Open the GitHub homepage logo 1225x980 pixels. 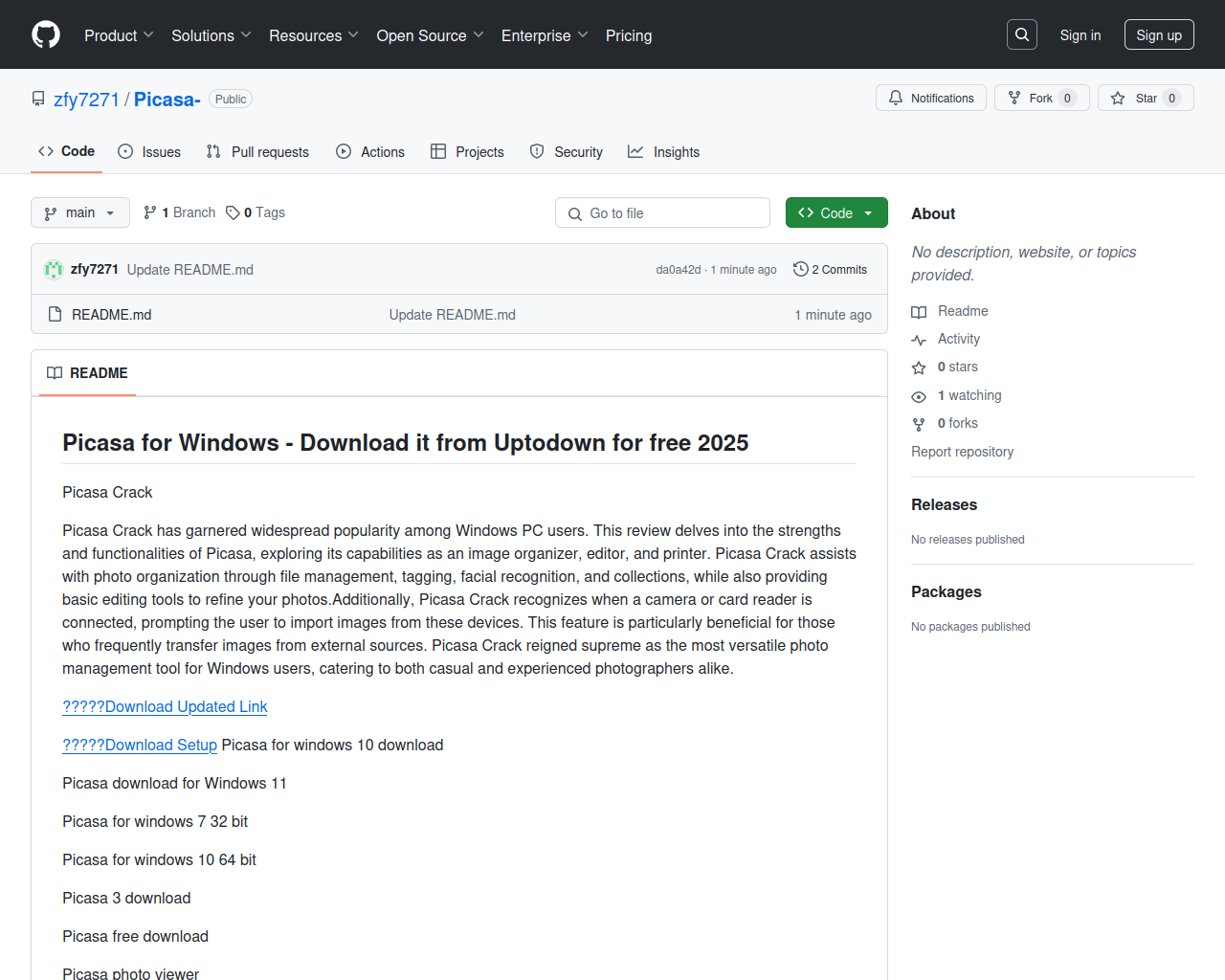click(46, 34)
